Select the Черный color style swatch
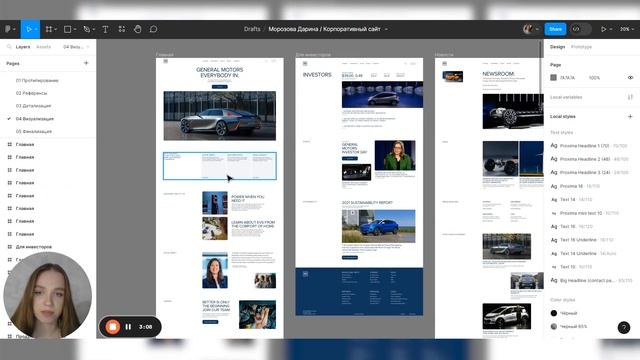Viewport: 640px width, 360px height. 553,313
